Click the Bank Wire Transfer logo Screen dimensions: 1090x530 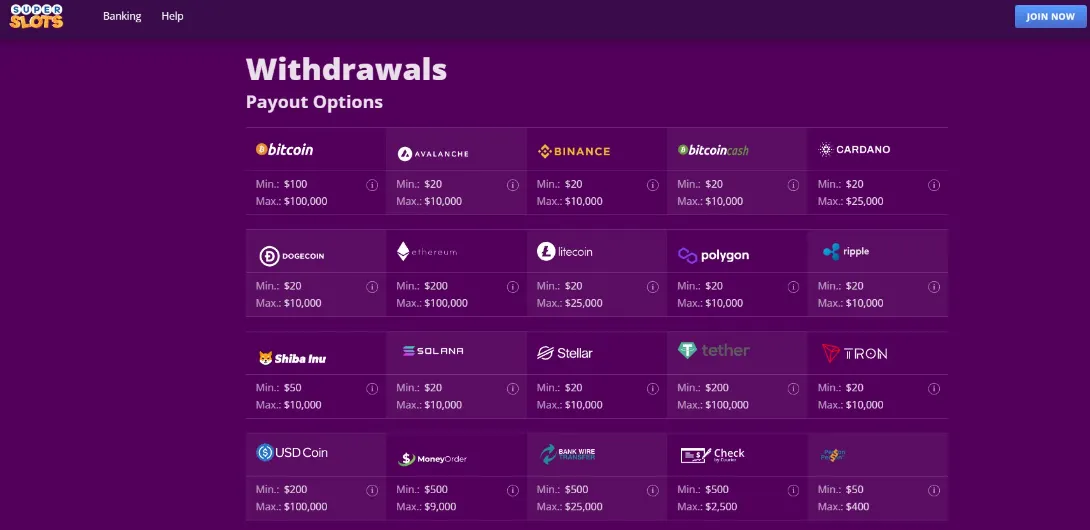(568, 455)
